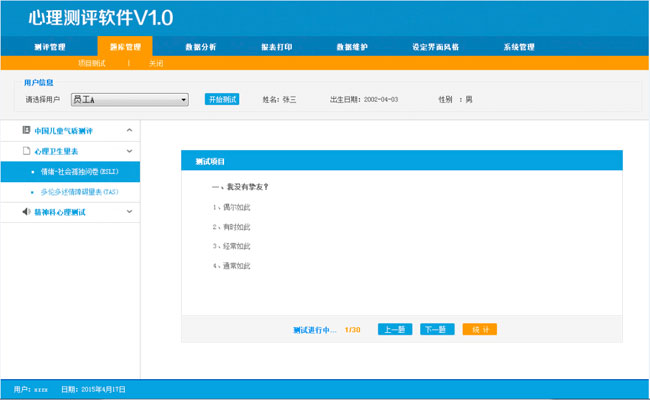Choose answer option 有时如此
Viewport: 650px width, 400px height.
point(232,226)
